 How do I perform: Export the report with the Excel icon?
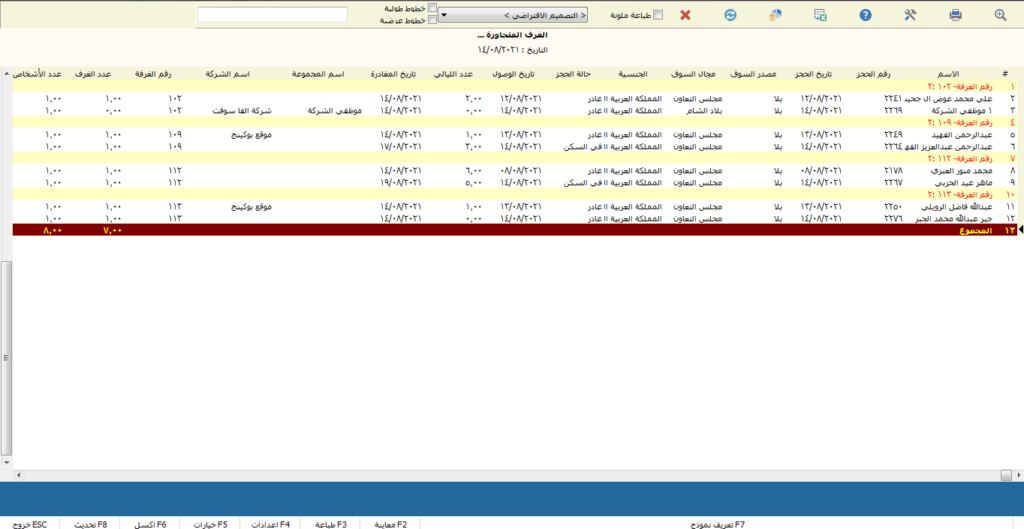coord(820,15)
